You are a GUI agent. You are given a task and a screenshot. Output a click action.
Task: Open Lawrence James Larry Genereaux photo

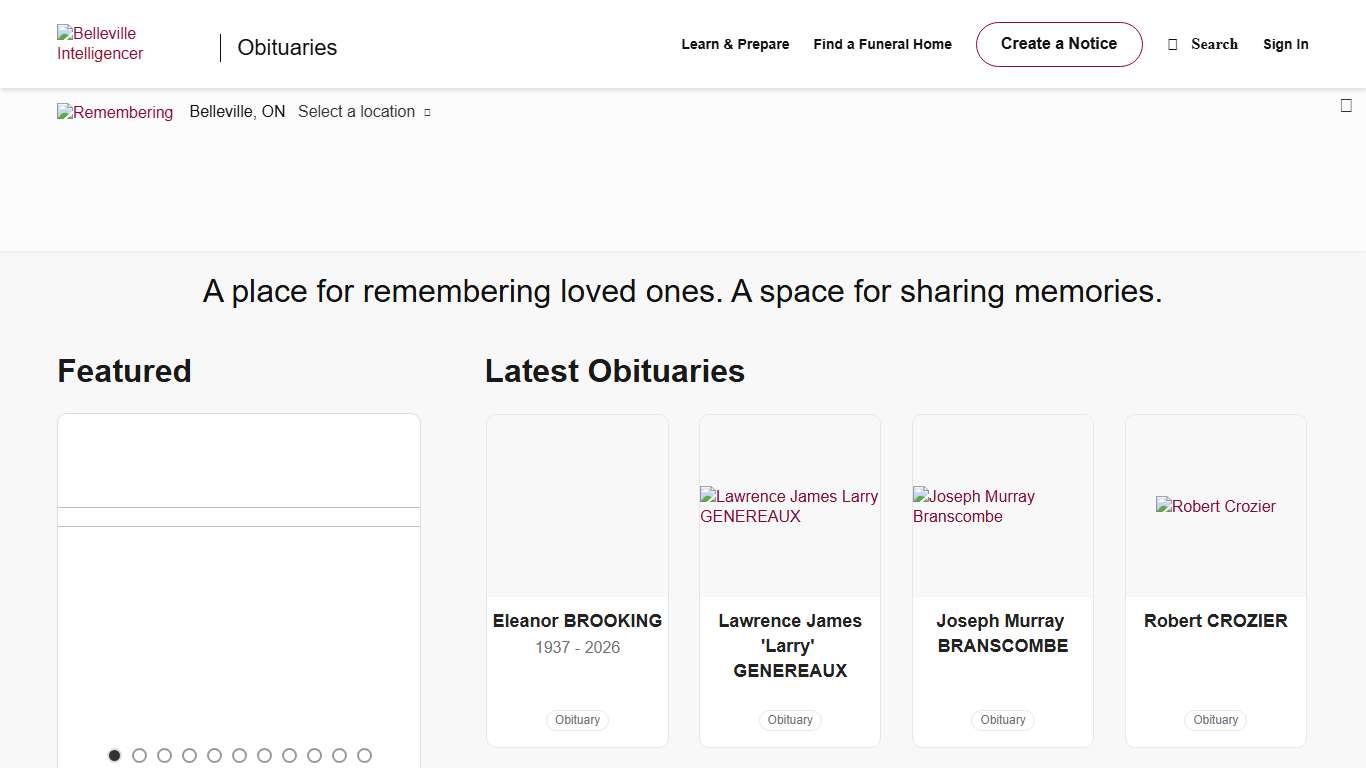tap(789, 506)
